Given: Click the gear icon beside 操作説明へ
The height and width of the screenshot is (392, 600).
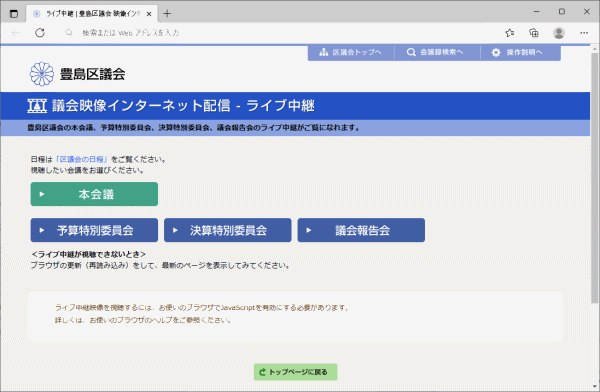Looking at the screenshot, I should 496,52.
